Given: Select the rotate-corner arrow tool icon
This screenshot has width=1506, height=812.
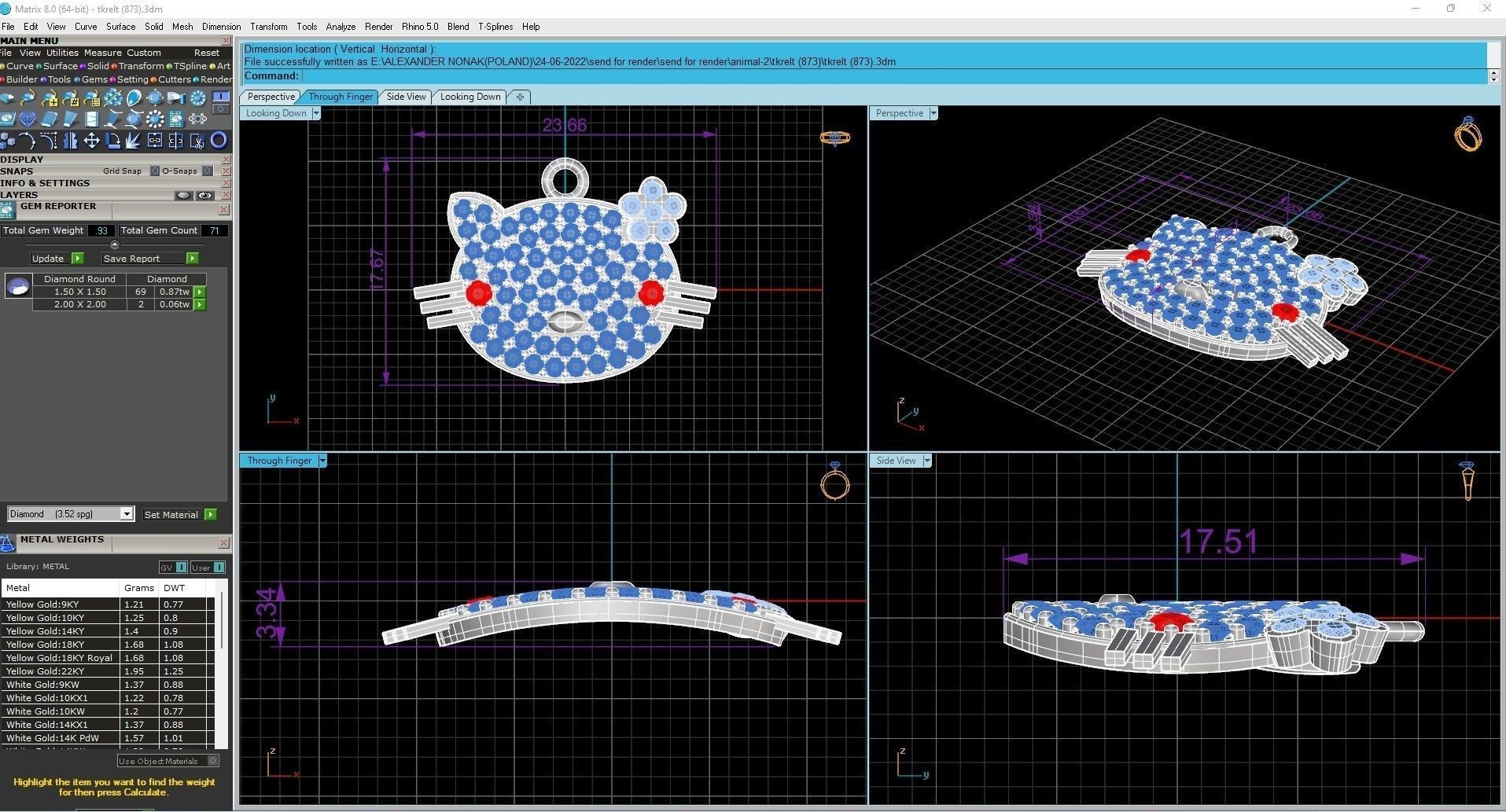Looking at the screenshot, I should coord(112,141).
